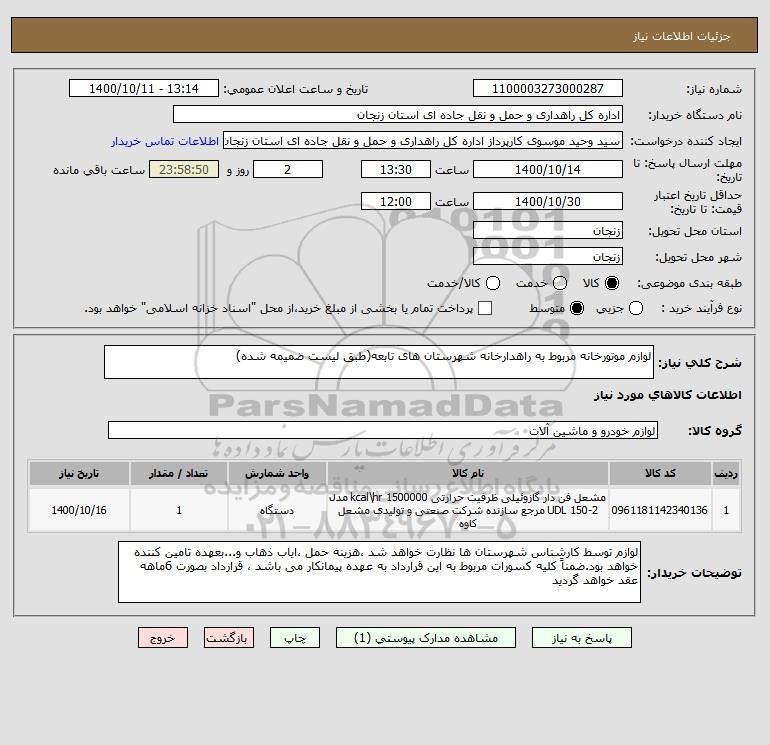Select the جزیی purchase type radio
Image resolution: width=770 pixels, height=745 pixels.
click(x=636, y=308)
